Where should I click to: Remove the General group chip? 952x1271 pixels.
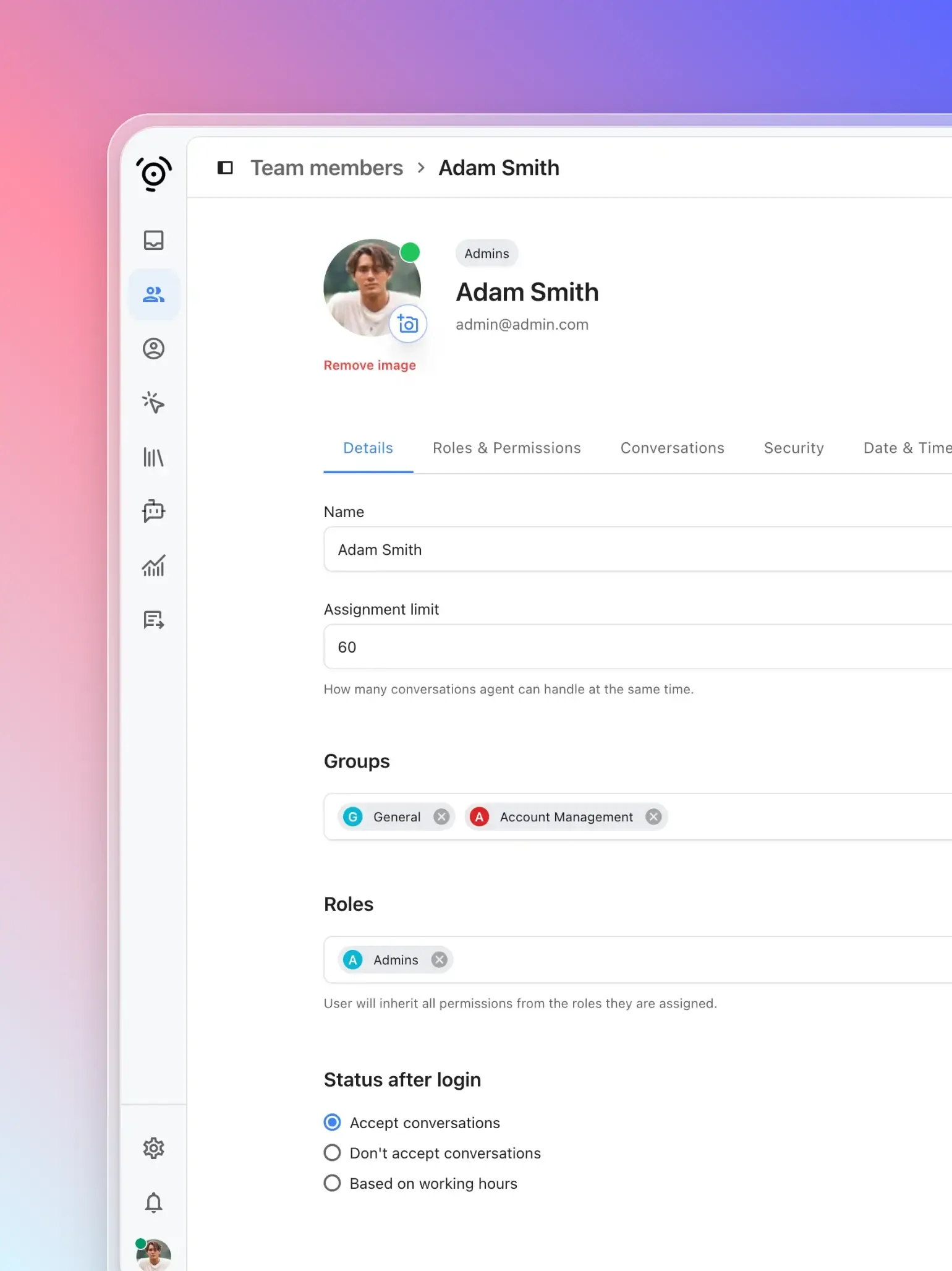[x=441, y=817]
